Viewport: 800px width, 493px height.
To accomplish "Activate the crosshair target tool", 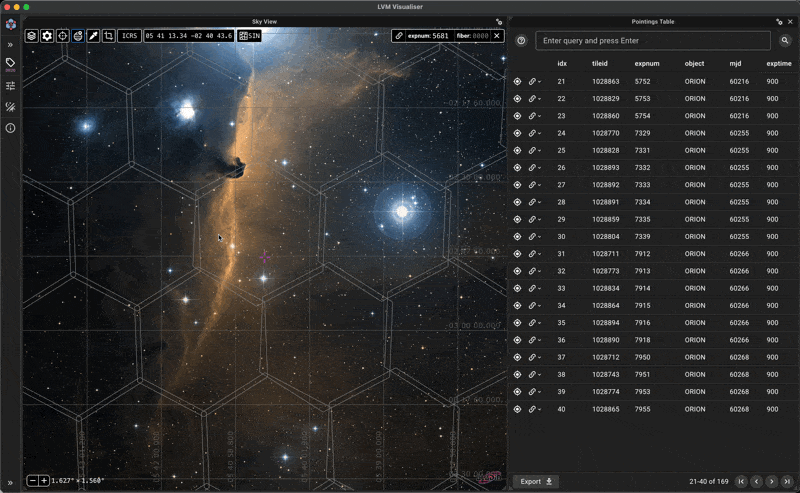I will pyautogui.click(x=62, y=36).
